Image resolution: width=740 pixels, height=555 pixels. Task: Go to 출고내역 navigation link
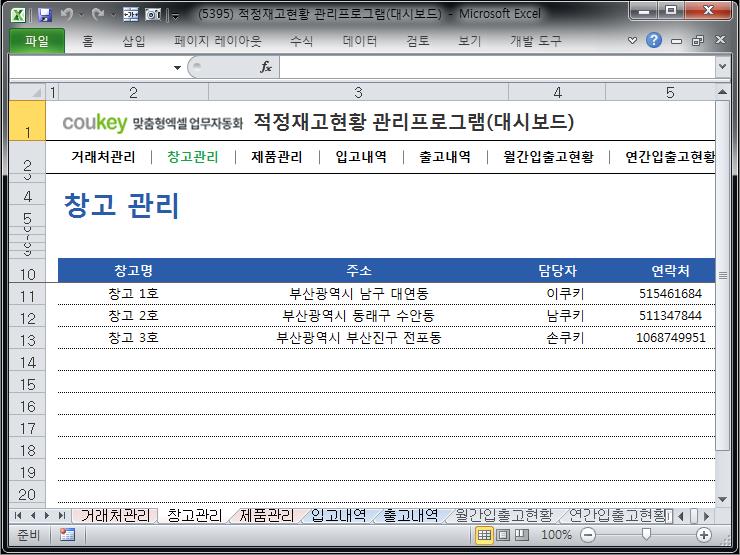tap(445, 157)
